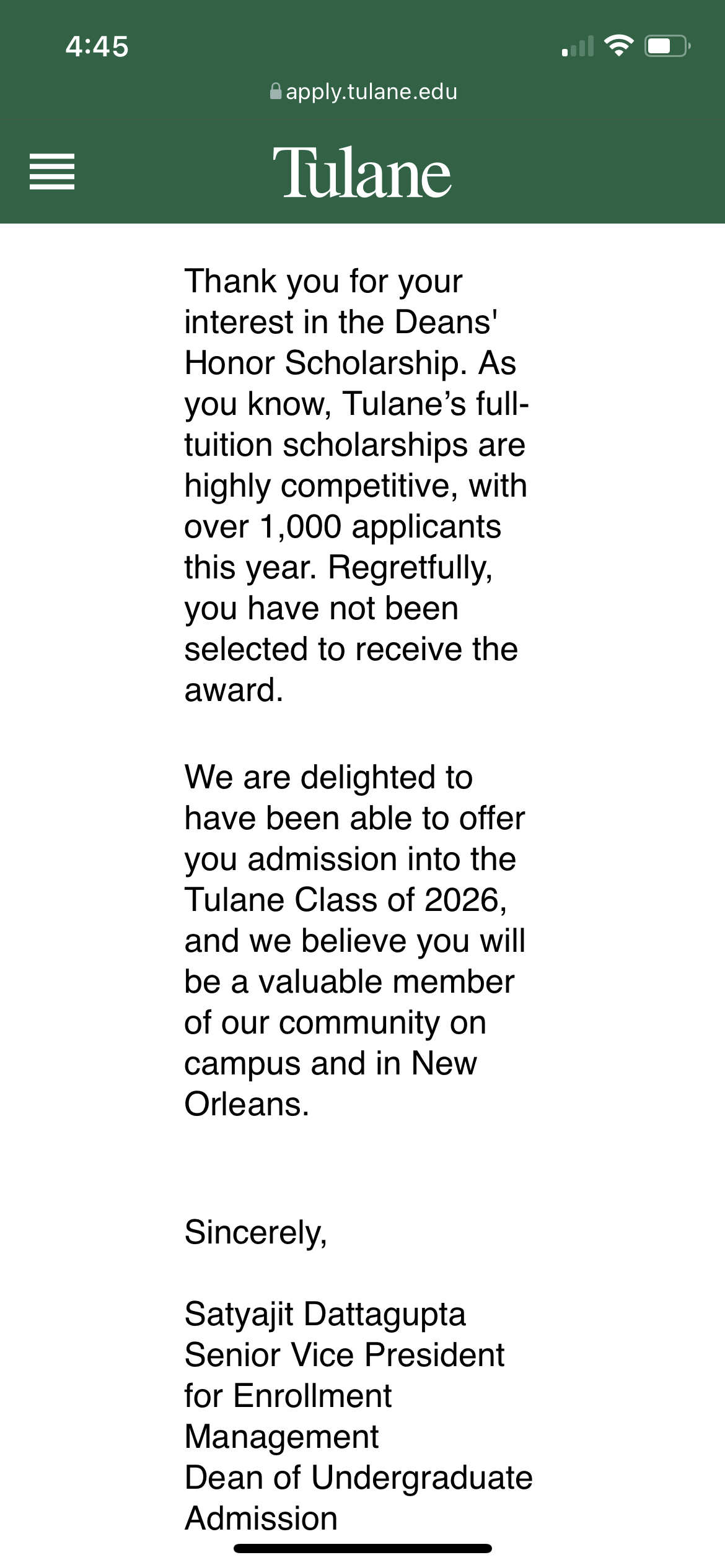Viewport: 725px width, 1568px height.
Task: Tap the battery status icon
Action: (x=667, y=46)
